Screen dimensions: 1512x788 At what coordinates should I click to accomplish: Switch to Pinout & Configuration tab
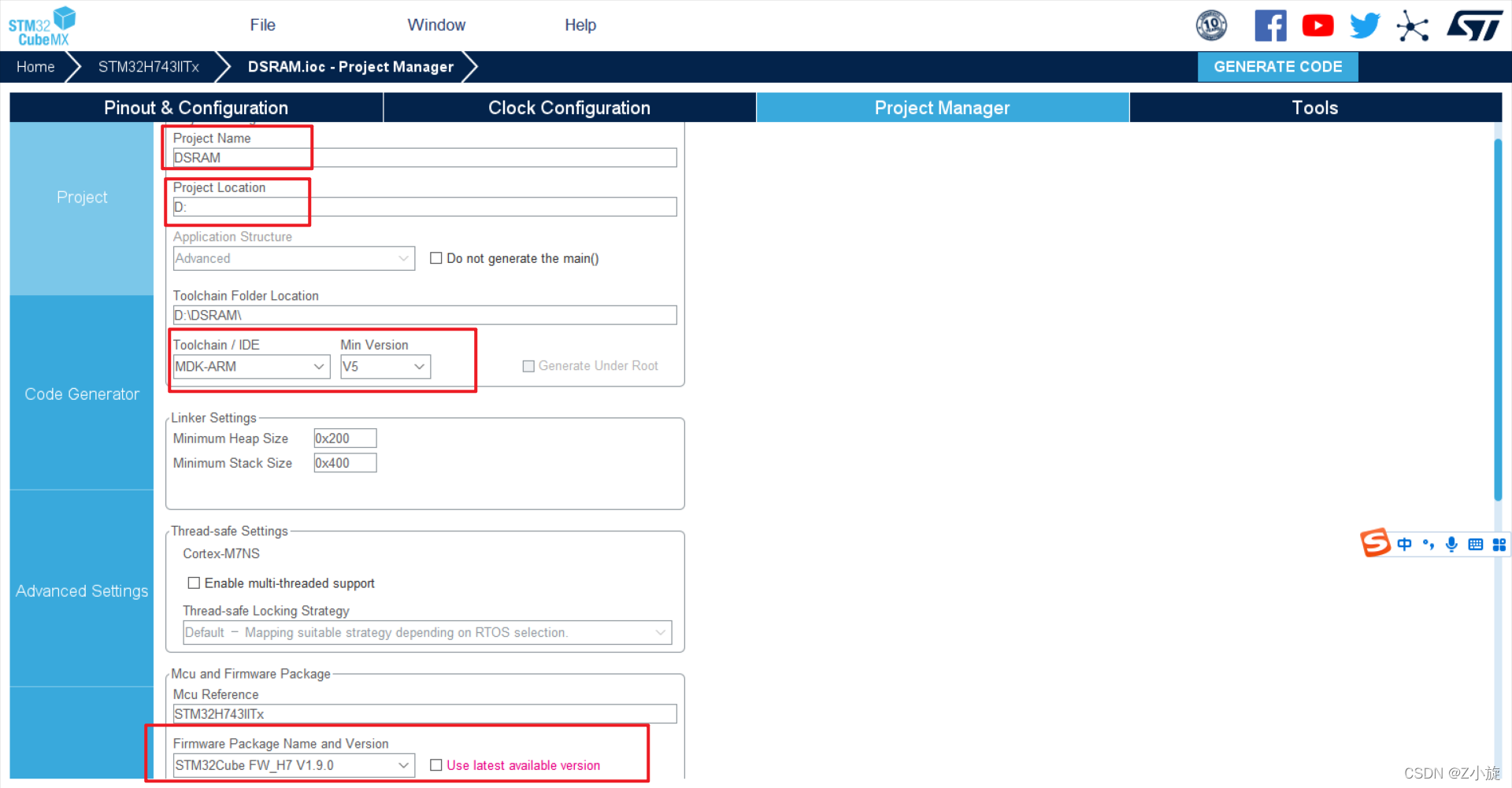coord(196,108)
